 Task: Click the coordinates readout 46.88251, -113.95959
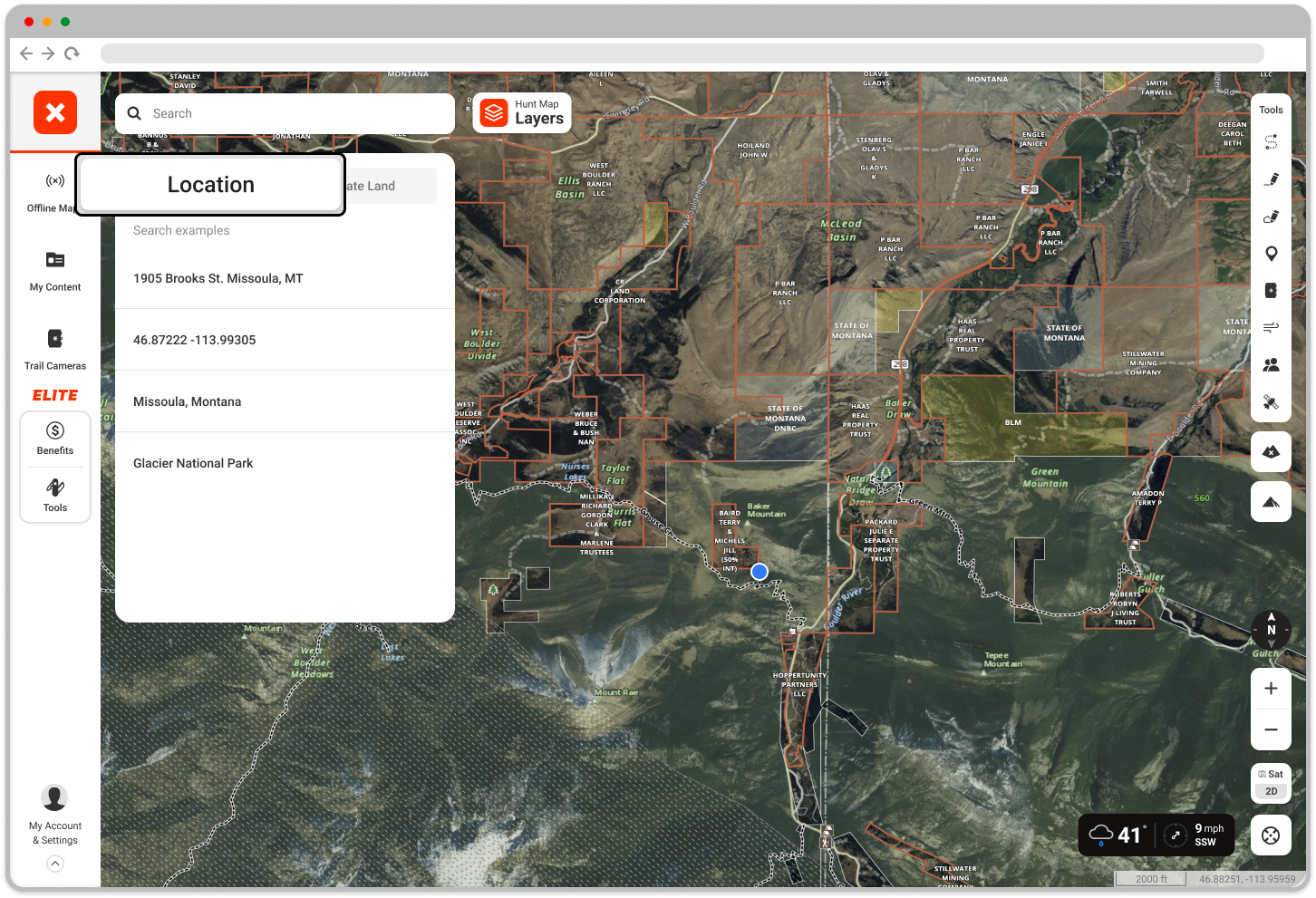pos(1247,879)
